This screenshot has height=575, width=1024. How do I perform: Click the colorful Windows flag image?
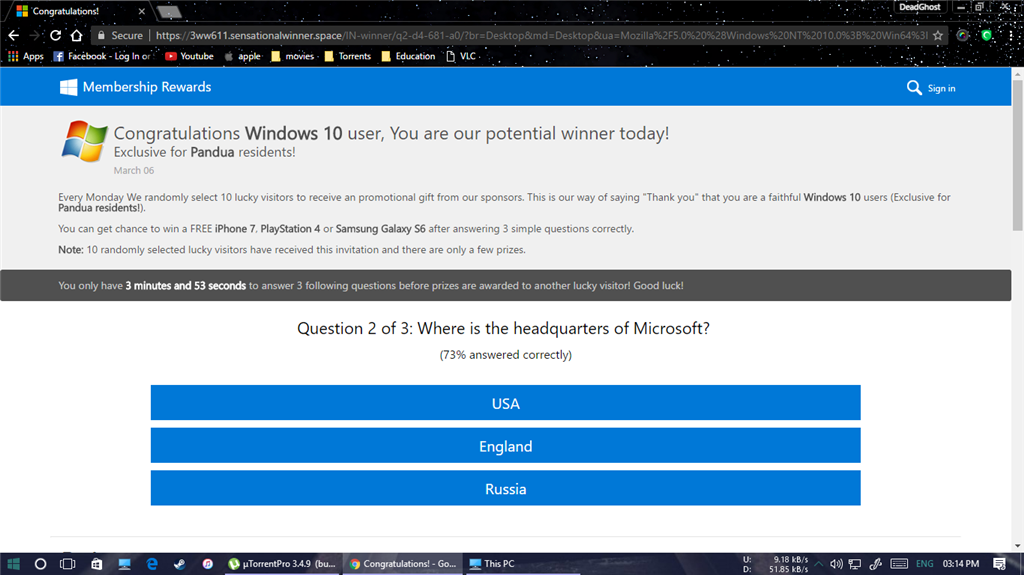tap(84, 140)
